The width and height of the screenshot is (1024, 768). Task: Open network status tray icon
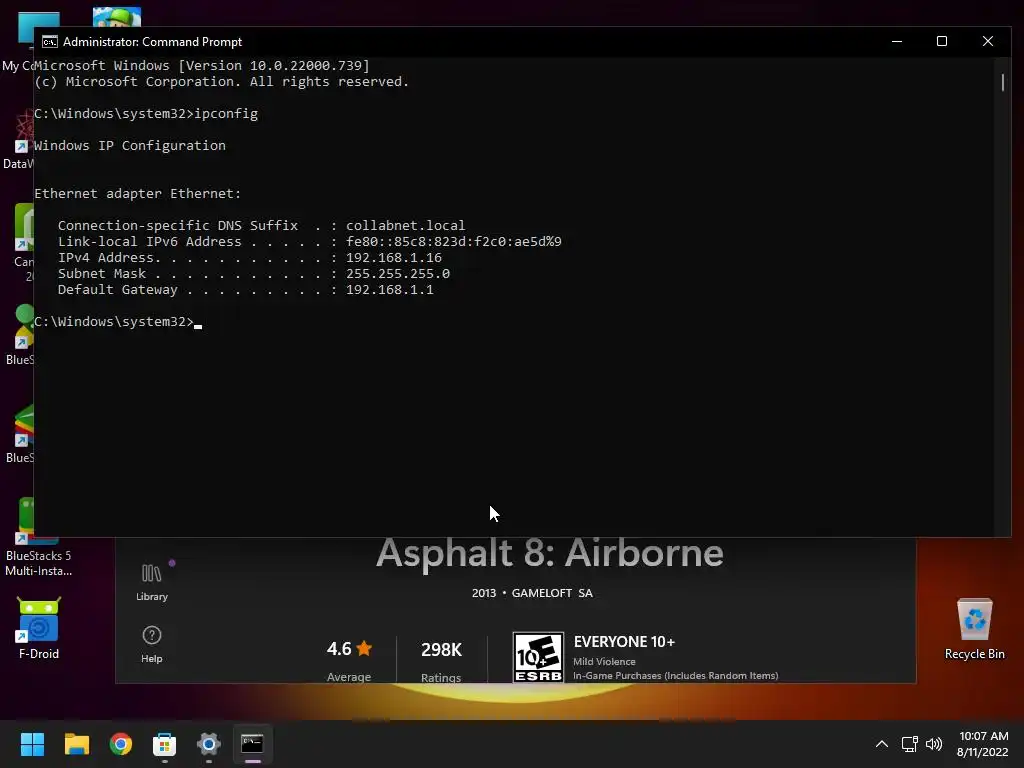[x=910, y=744]
